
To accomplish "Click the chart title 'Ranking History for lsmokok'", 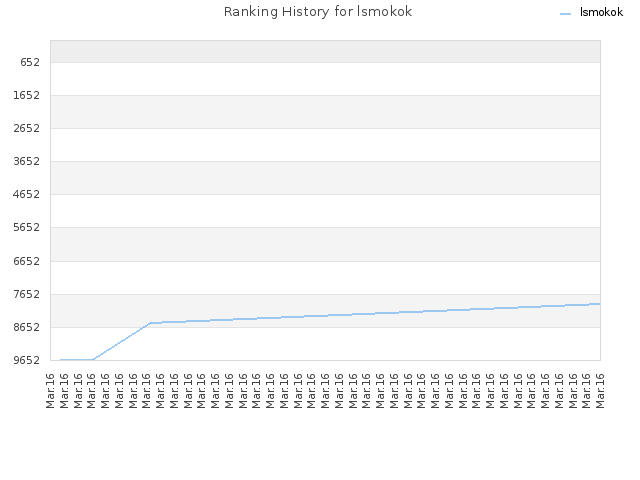I will pyautogui.click(x=318, y=11).
